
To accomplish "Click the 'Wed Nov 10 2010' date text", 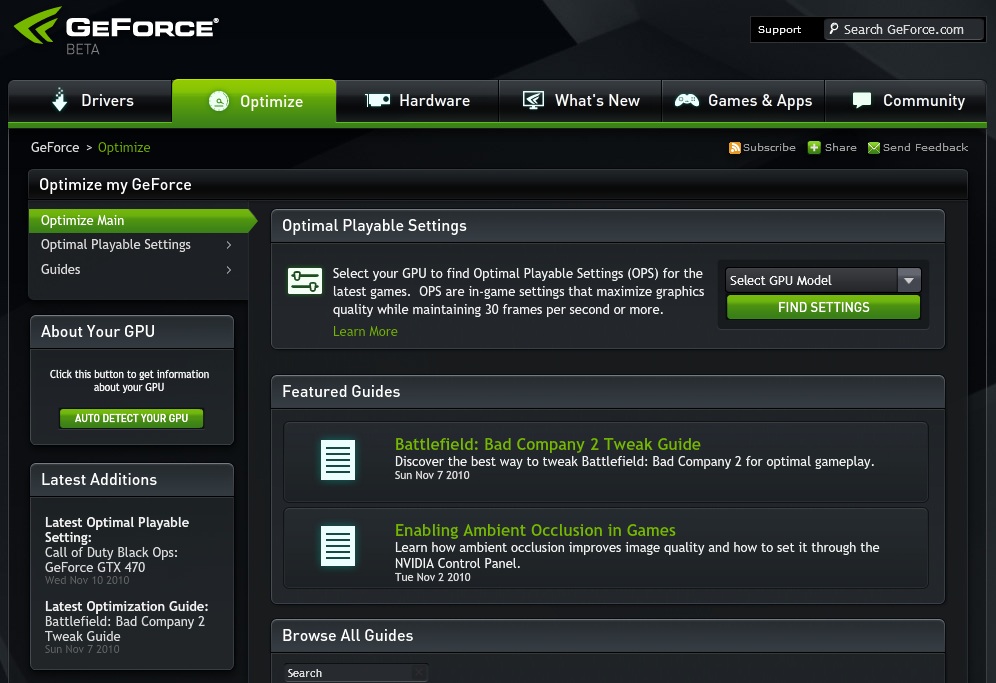I will (87, 580).
